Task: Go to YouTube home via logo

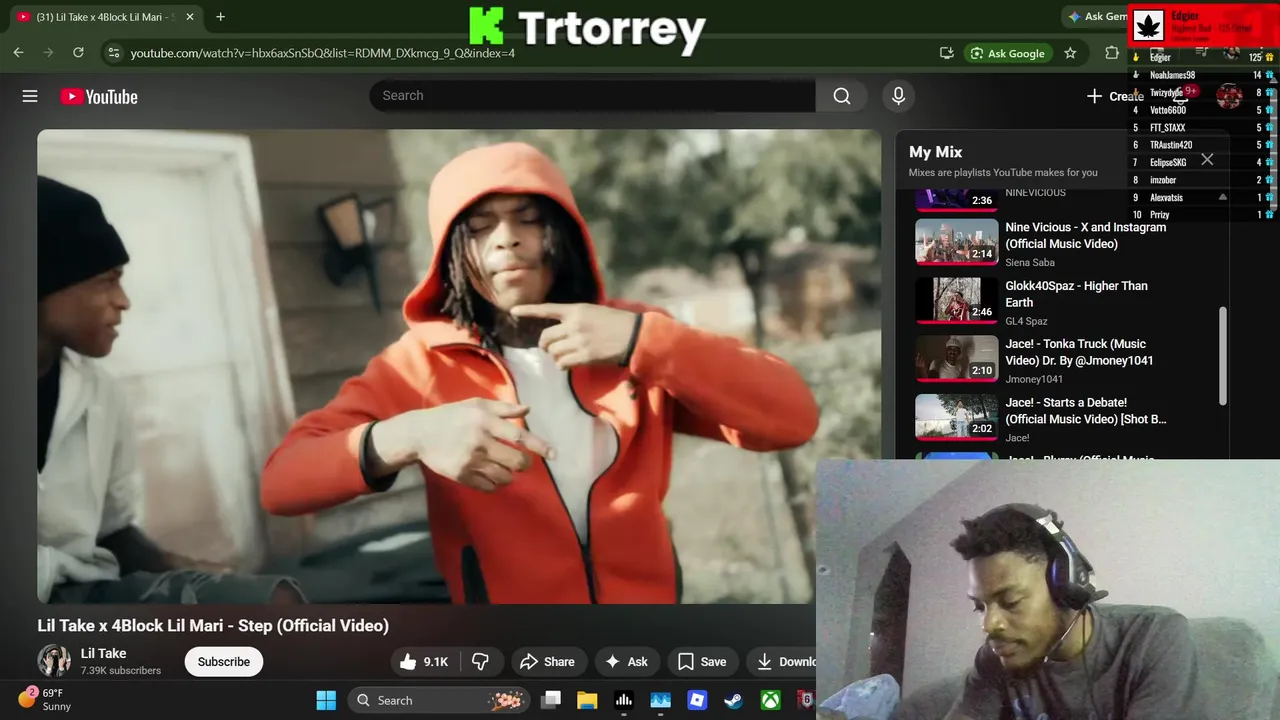Action: coord(99,97)
